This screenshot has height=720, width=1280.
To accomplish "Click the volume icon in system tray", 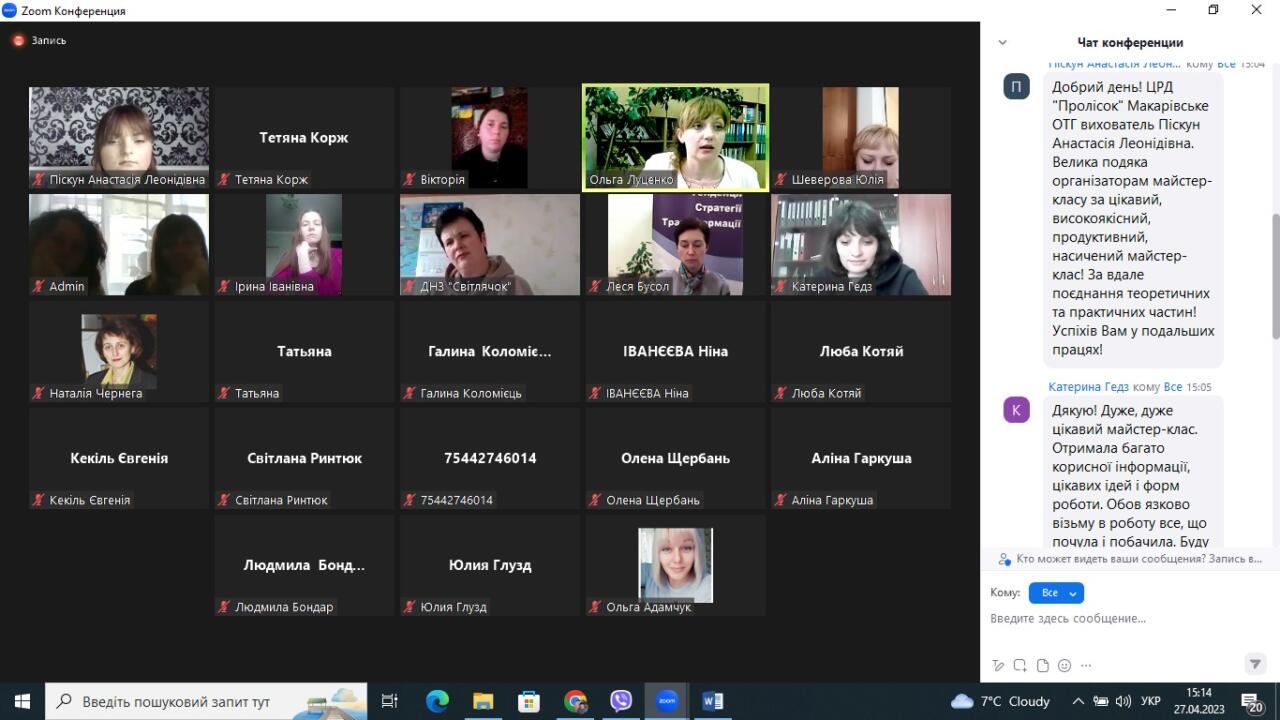I will coord(1123,701).
